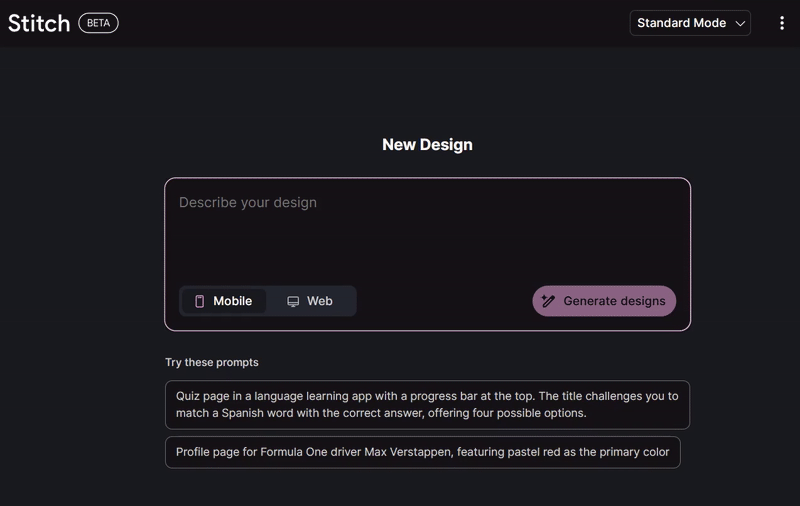Select the Web design option
The height and width of the screenshot is (506, 800).
click(310, 301)
